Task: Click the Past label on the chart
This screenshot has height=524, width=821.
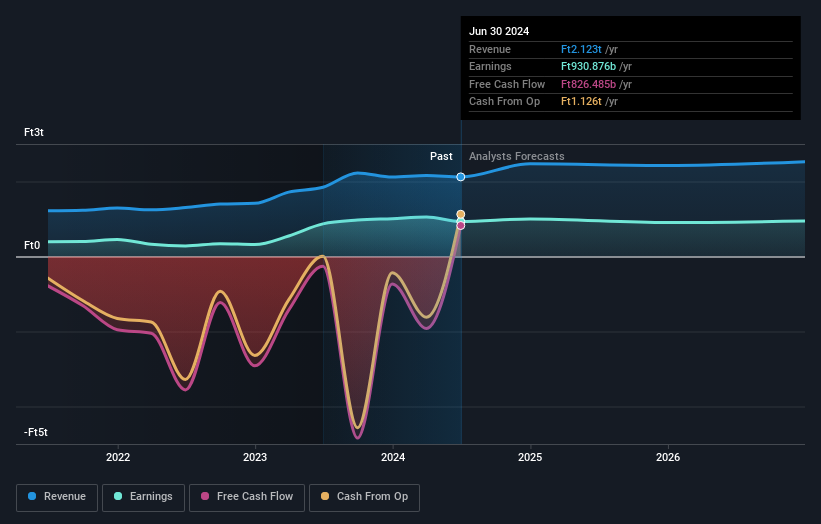Action: tap(441, 157)
